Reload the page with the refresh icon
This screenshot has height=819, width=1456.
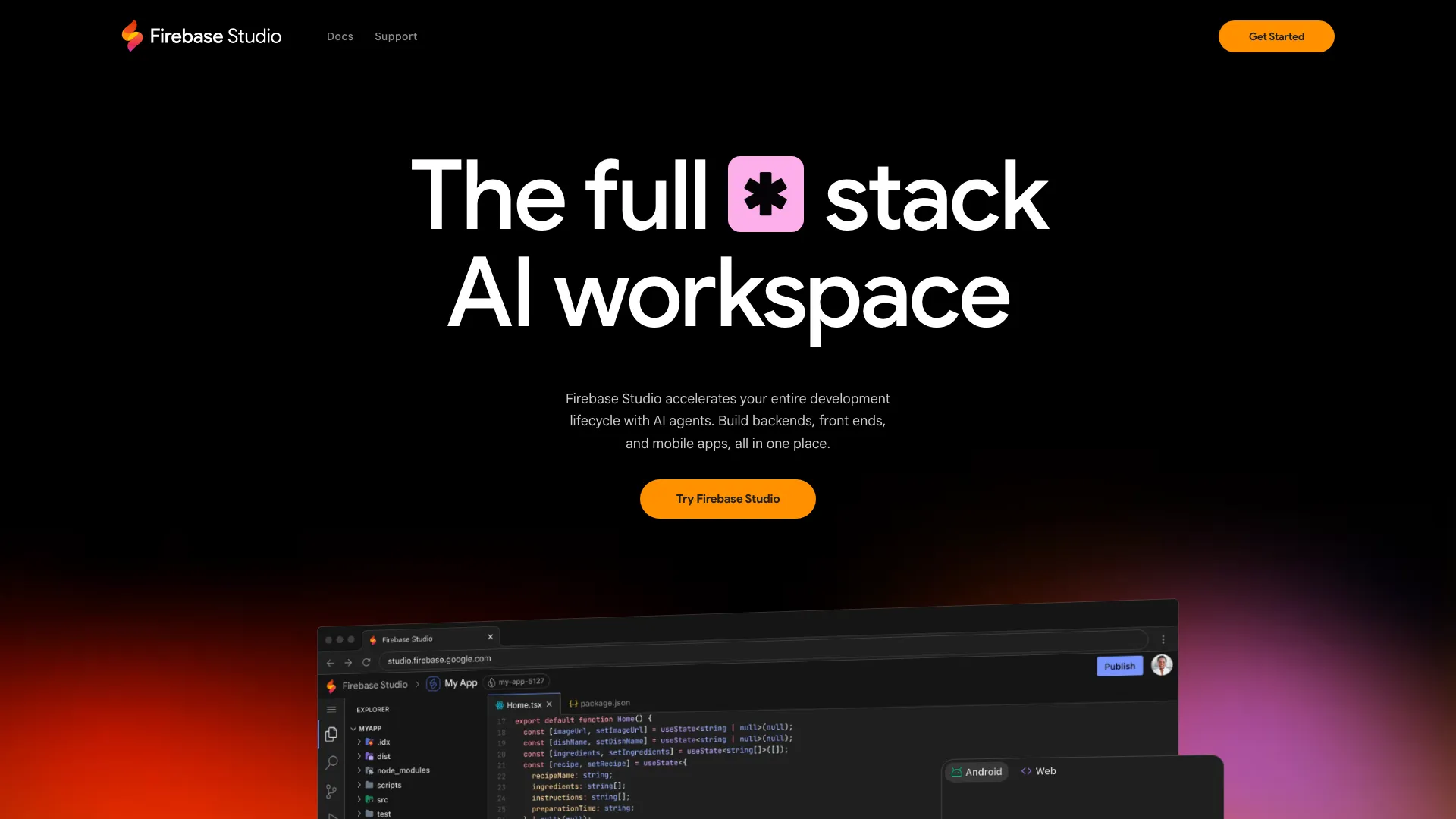367,661
